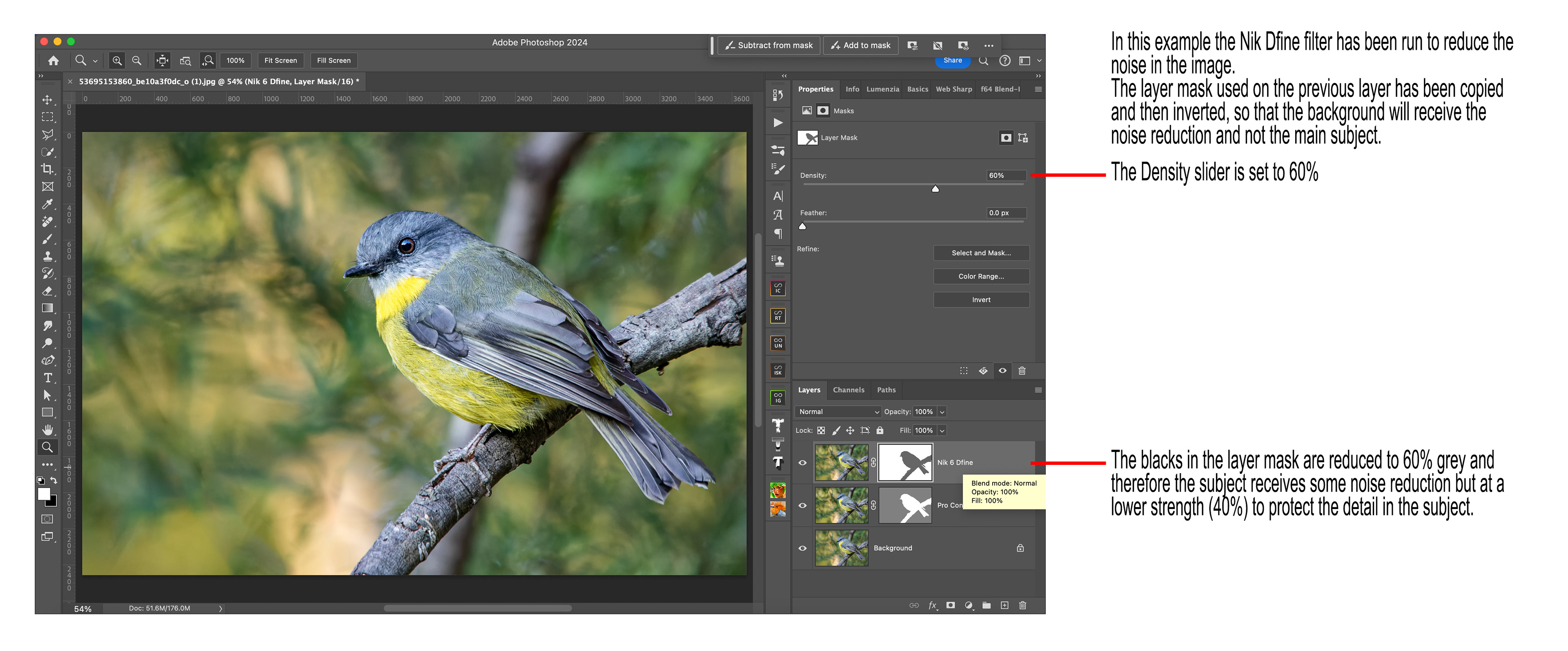The image size is (1568, 651).
Task: Click the delete layer trash icon
Action: pos(1022,605)
